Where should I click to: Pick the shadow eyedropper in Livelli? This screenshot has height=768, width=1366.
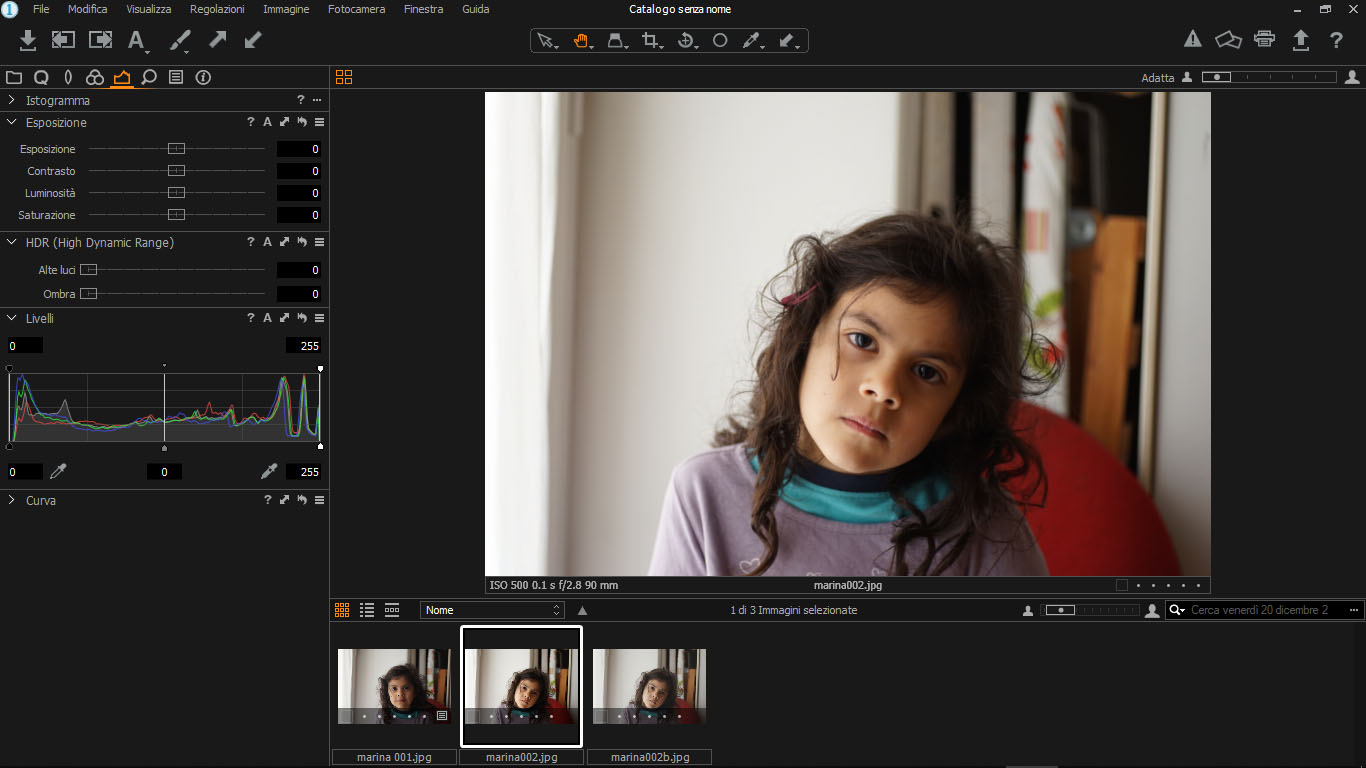[59, 471]
